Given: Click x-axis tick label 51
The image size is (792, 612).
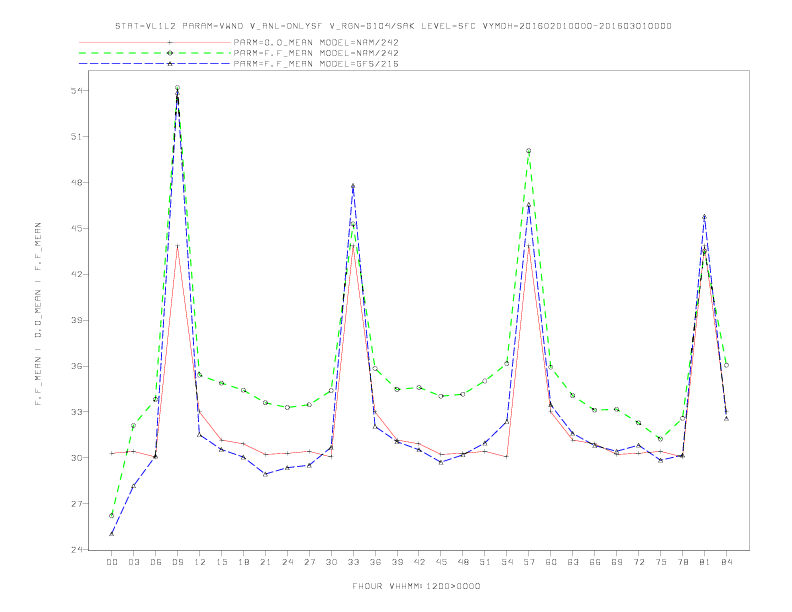Looking at the screenshot, I should point(485,562).
